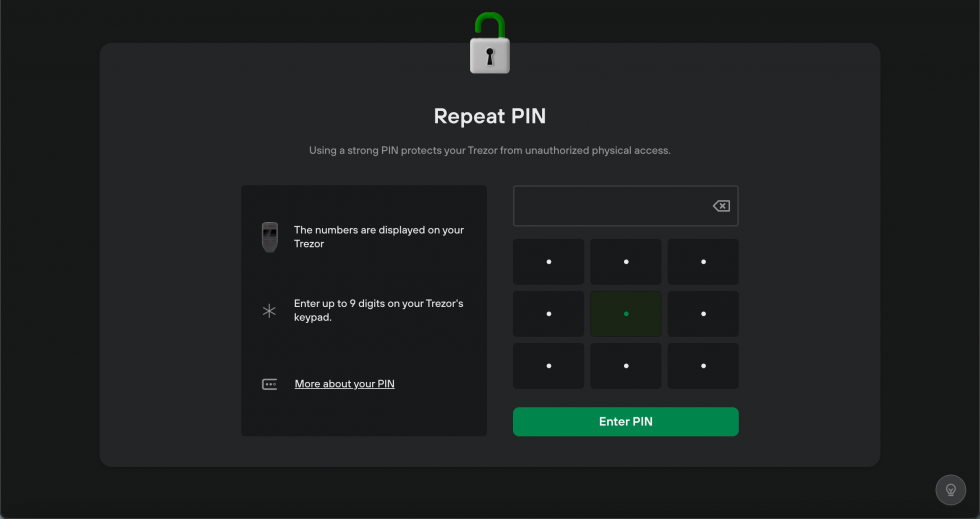This screenshot has height=519, width=980.
Task: Select the top-right PIN keypad dot
Action: (x=703, y=262)
